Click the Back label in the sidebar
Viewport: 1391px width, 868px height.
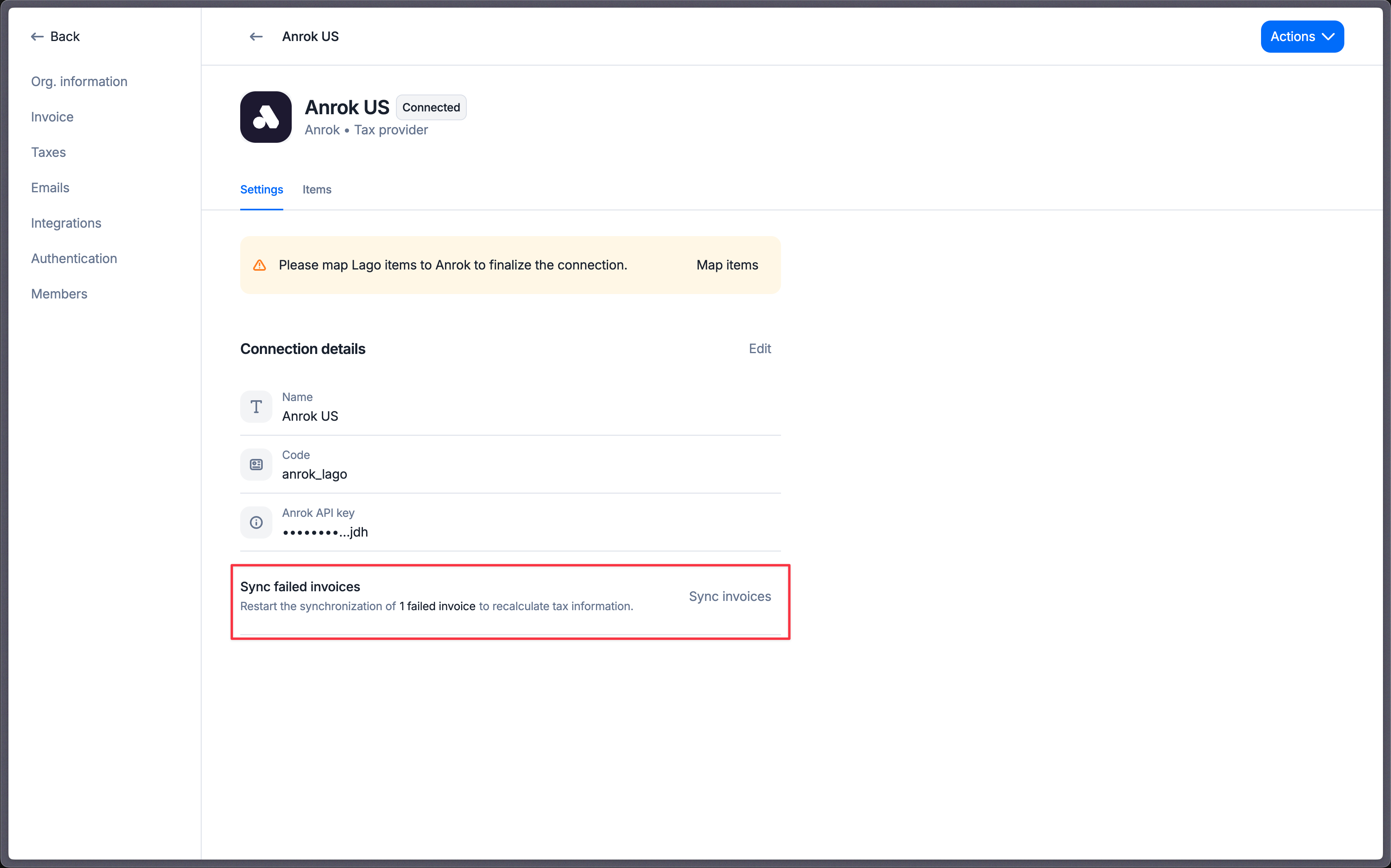[x=65, y=37]
